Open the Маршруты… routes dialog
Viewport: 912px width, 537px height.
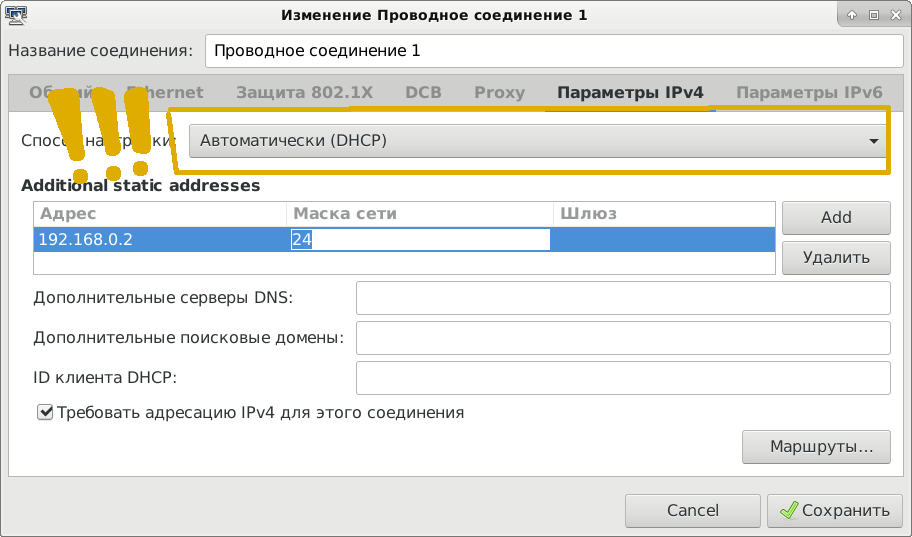[x=816, y=446]
